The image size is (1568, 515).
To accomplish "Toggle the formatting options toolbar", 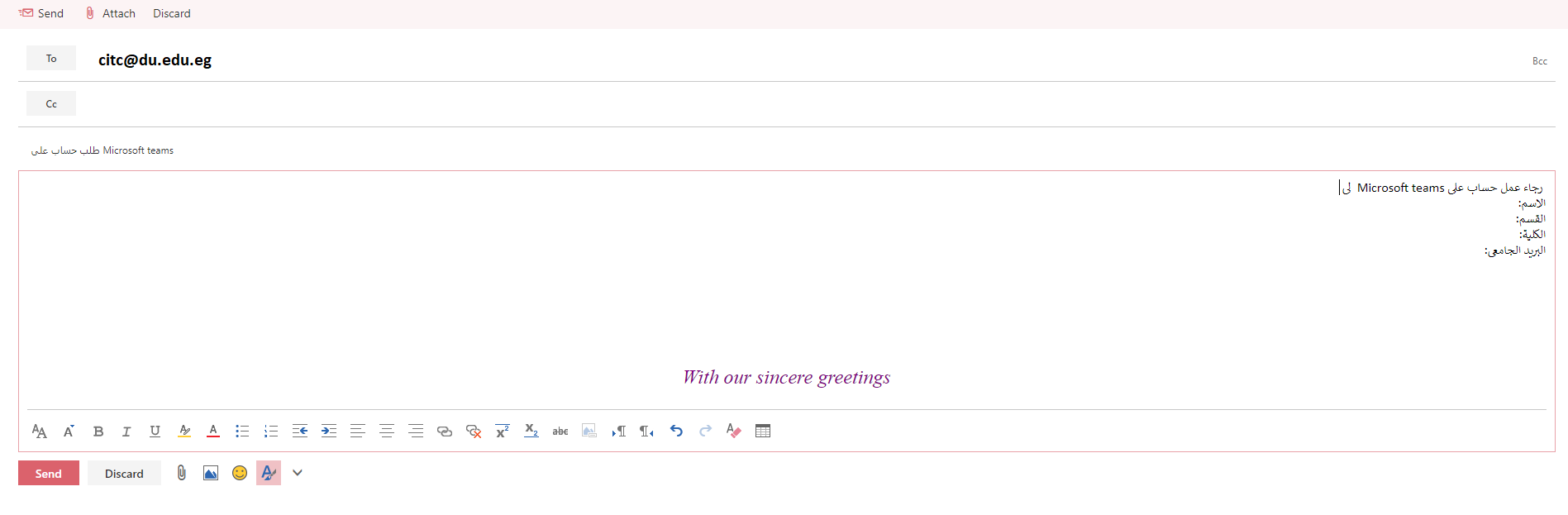I will [x=269, y=473].
